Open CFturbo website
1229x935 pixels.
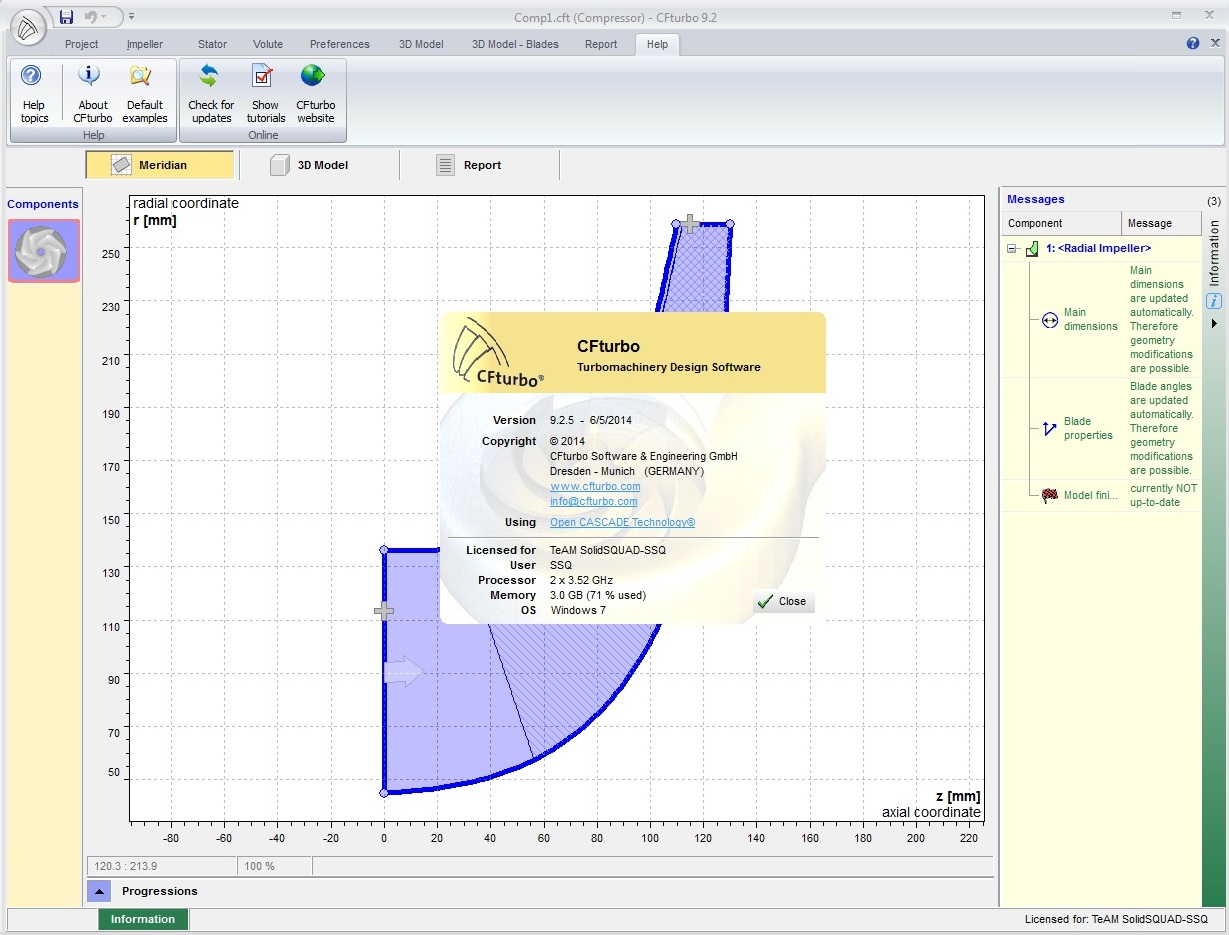(x=315, y=95)
